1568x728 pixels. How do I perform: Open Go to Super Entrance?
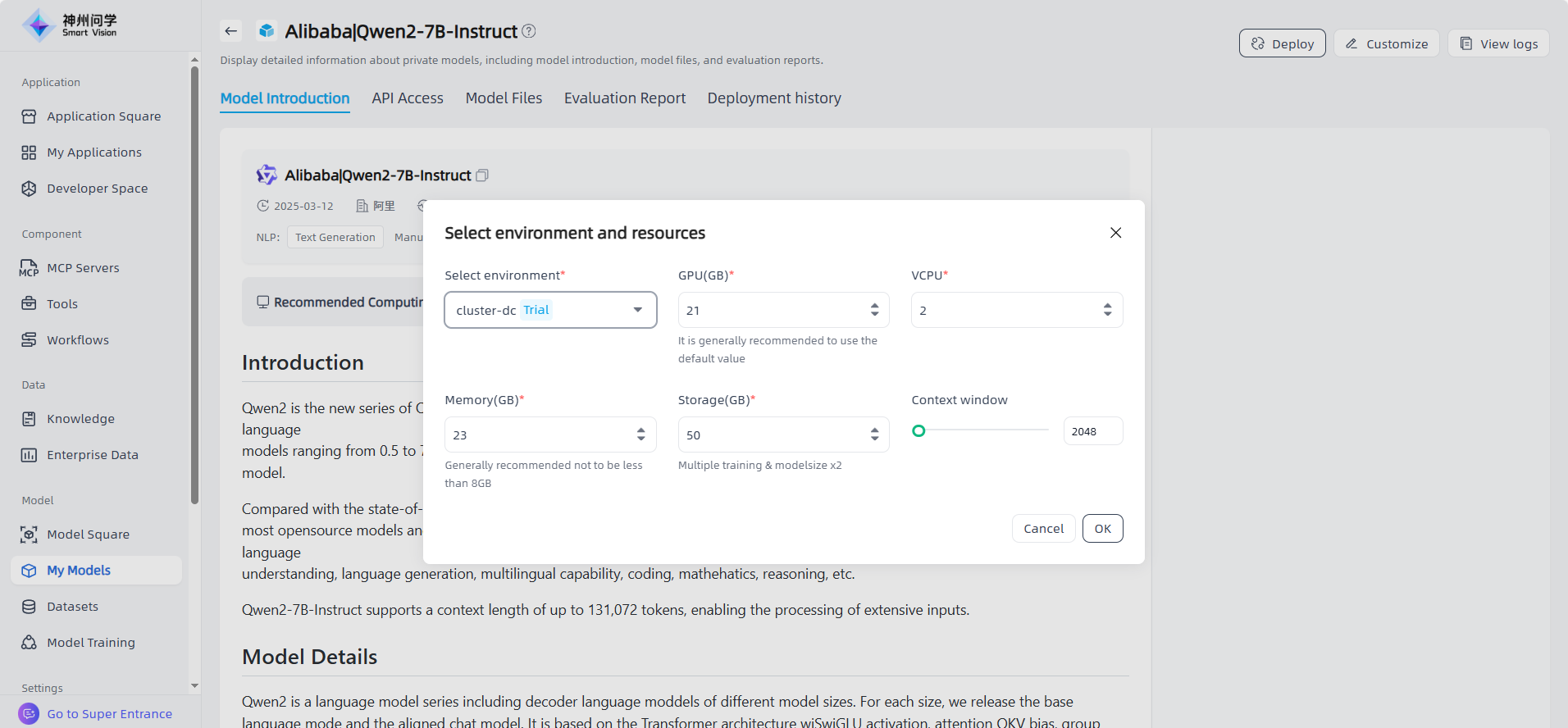point(109,714)
